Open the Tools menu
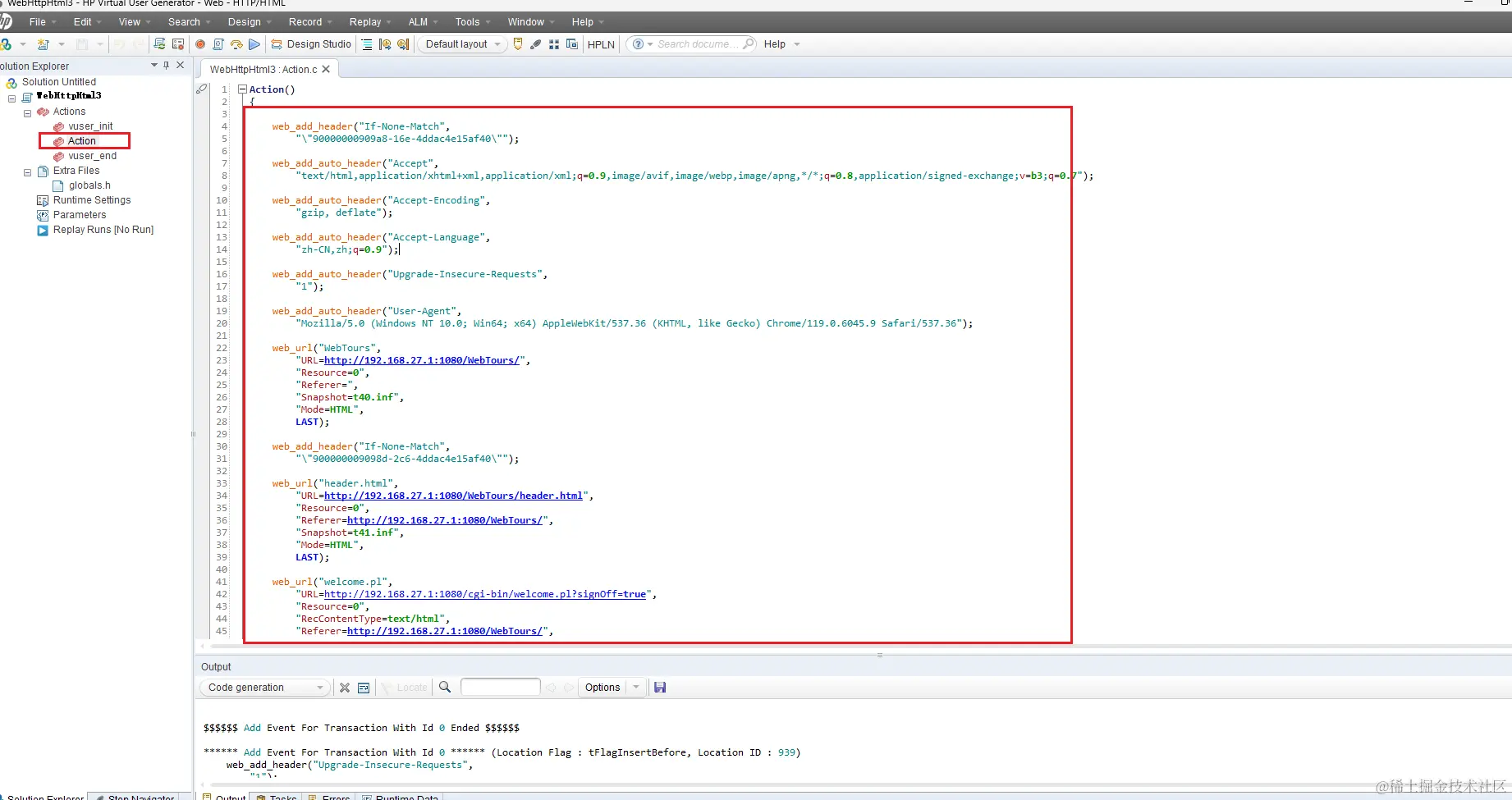Screen dimensions: 1512x800 coord(468,22)
